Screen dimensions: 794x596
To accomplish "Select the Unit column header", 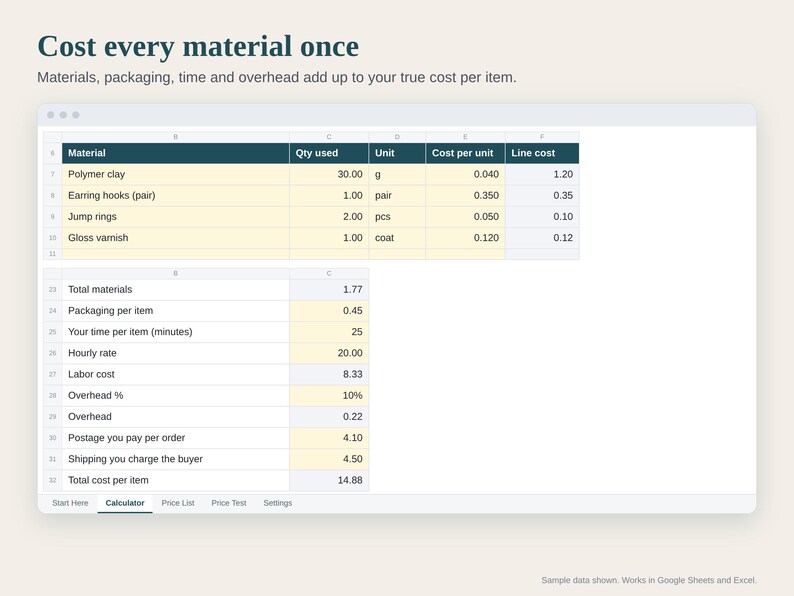I will coord(397,153).
